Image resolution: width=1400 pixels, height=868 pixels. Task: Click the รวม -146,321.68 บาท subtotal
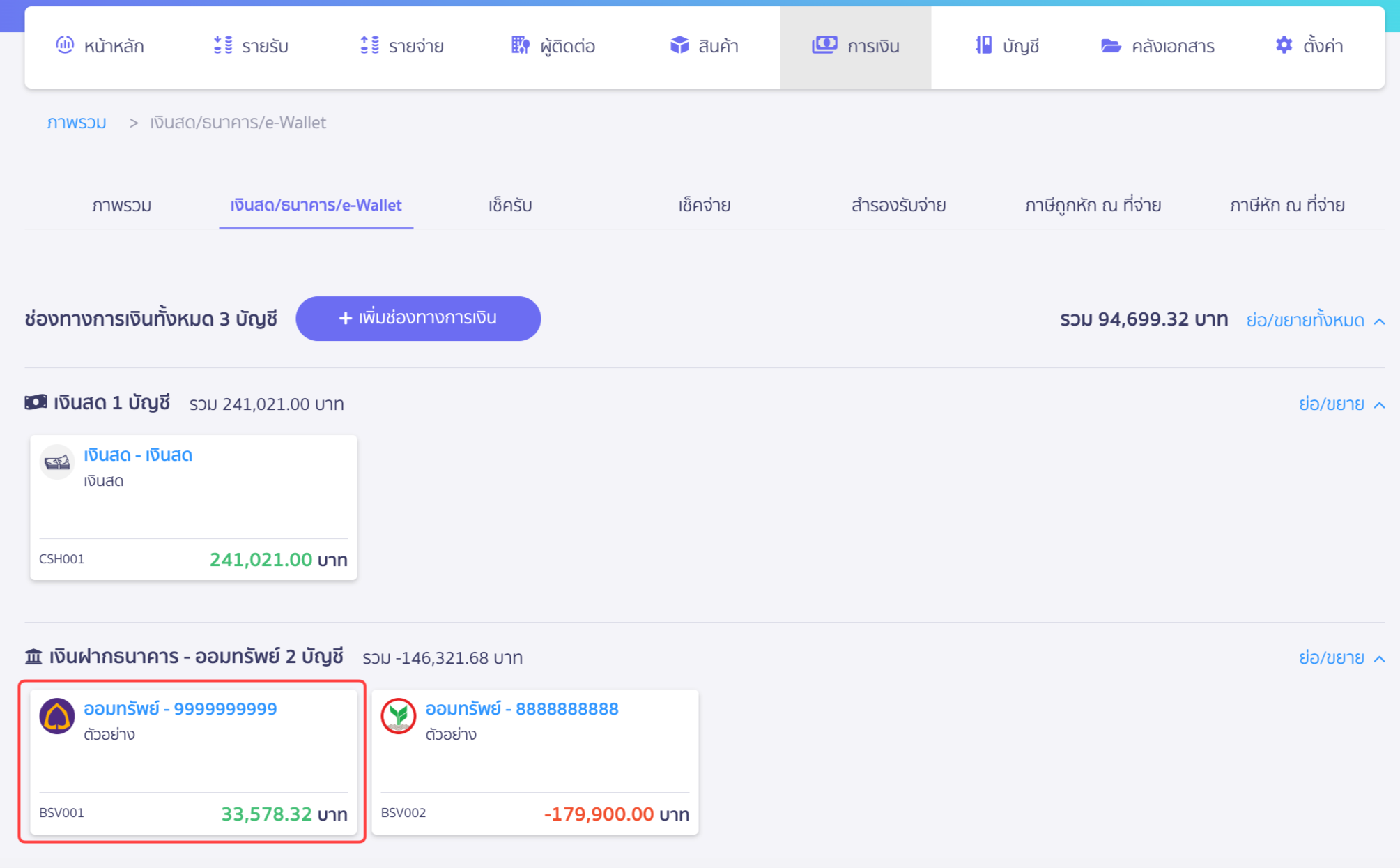[443, 658]
